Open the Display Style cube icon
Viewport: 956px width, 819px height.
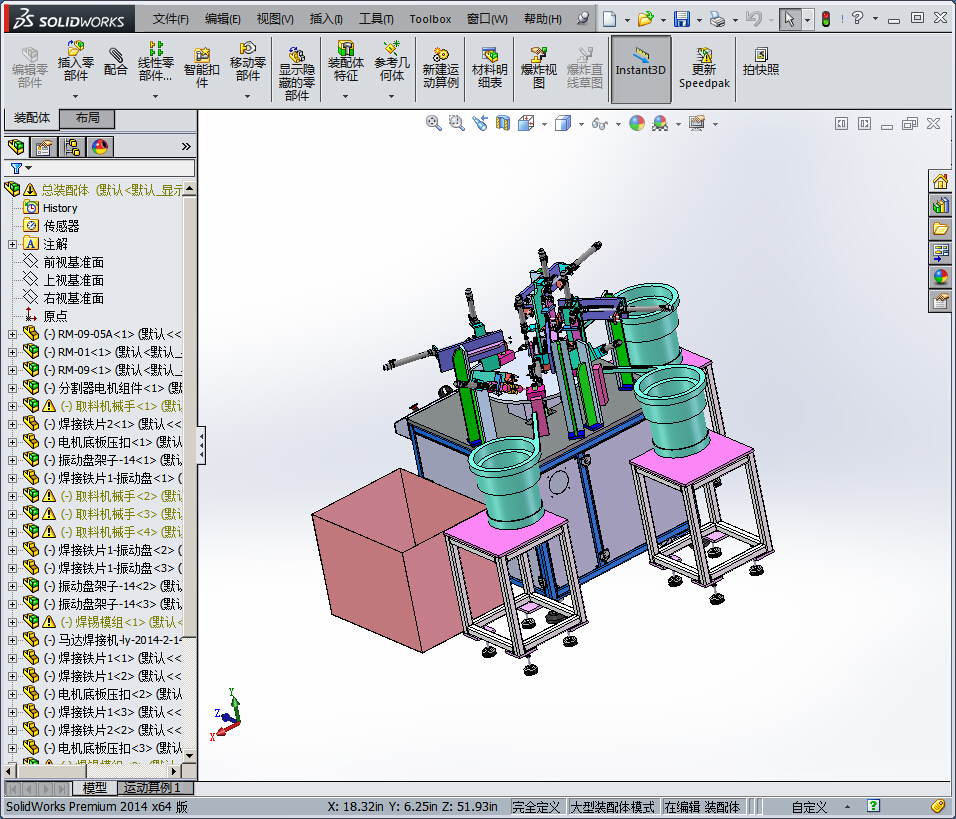pos(563,124)
